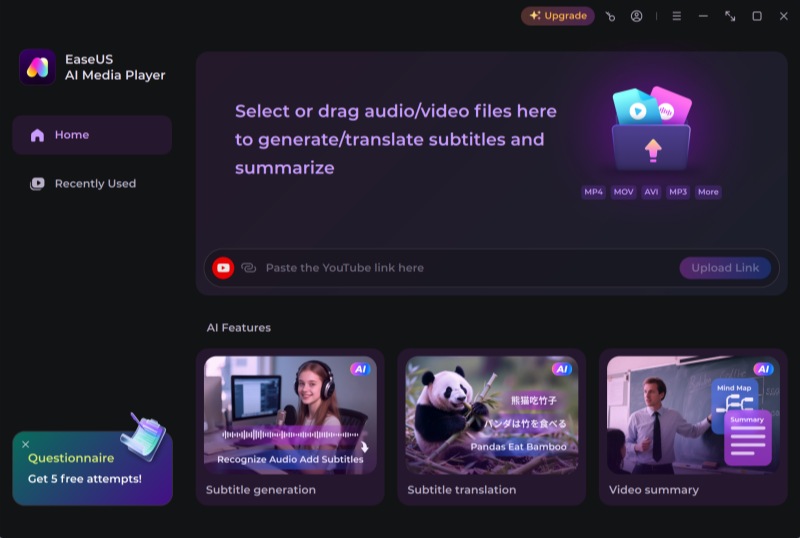
Task: Close the Questionnaire banner
Action: click(26, 445)
